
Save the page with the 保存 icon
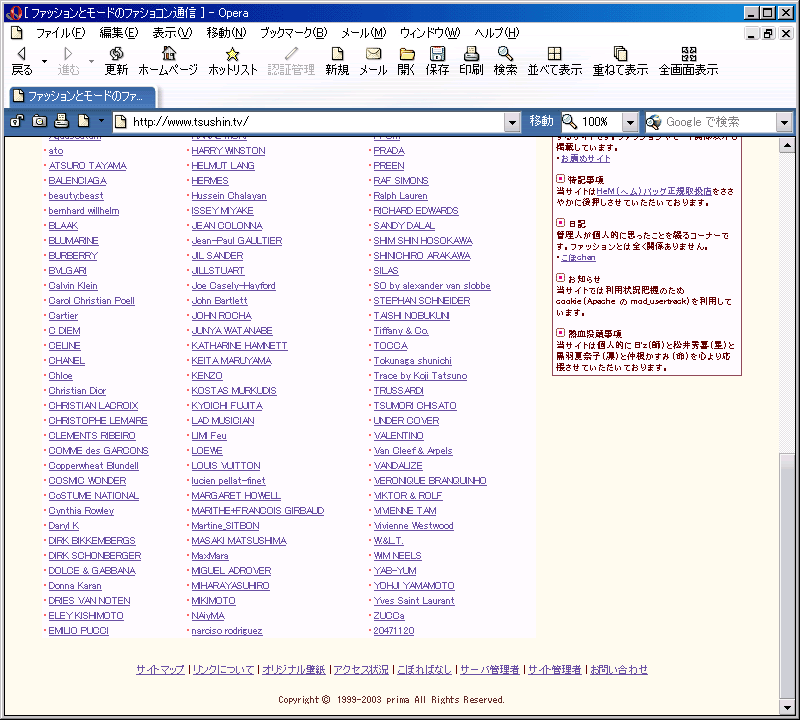[437, 61]
